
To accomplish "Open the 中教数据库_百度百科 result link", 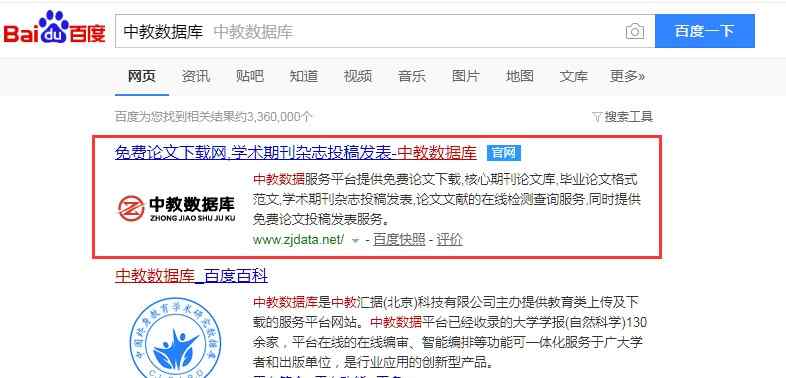I will coord(191,276).
